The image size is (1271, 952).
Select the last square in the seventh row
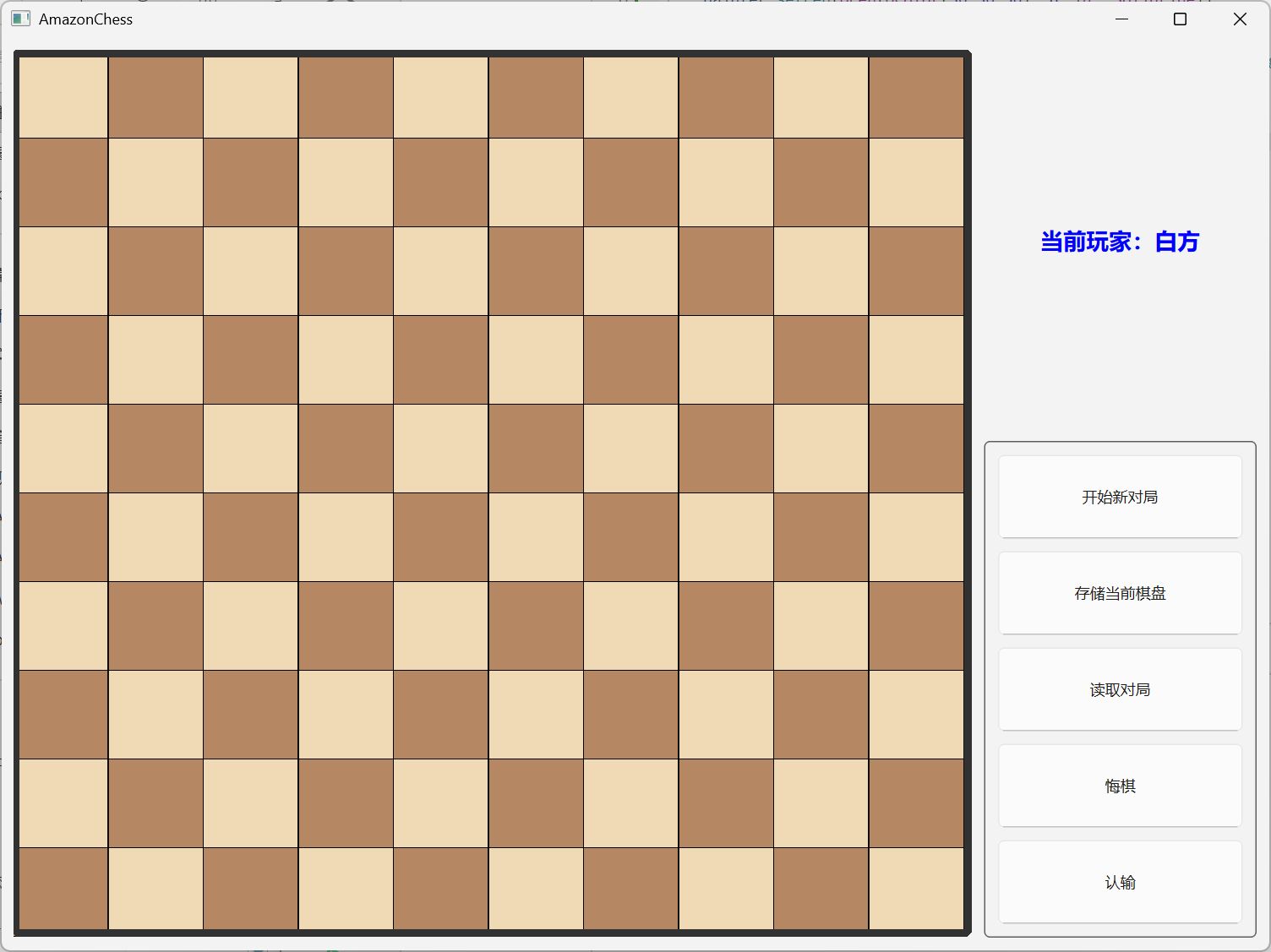pos(916,626)
